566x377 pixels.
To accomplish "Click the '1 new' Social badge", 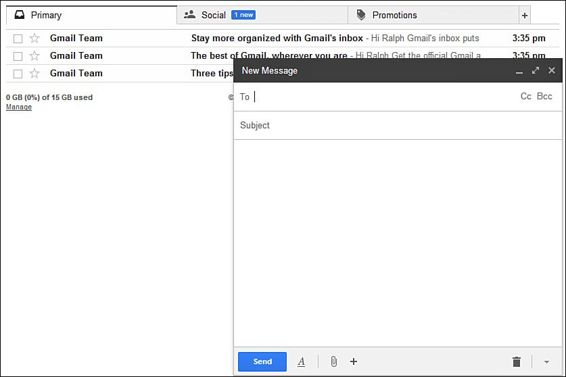I will (244, 15).
